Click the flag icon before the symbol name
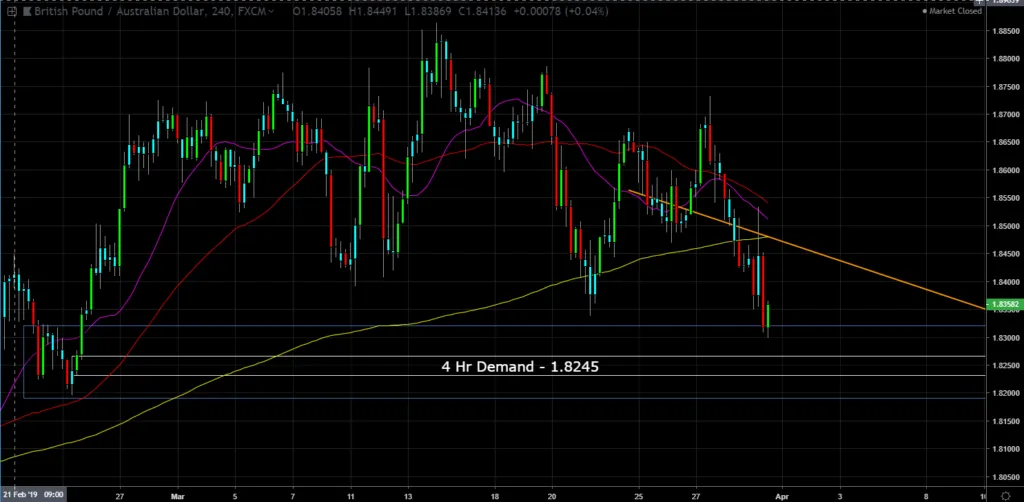The height and width of the screenshot is (502, 1024). click(25, 10)
